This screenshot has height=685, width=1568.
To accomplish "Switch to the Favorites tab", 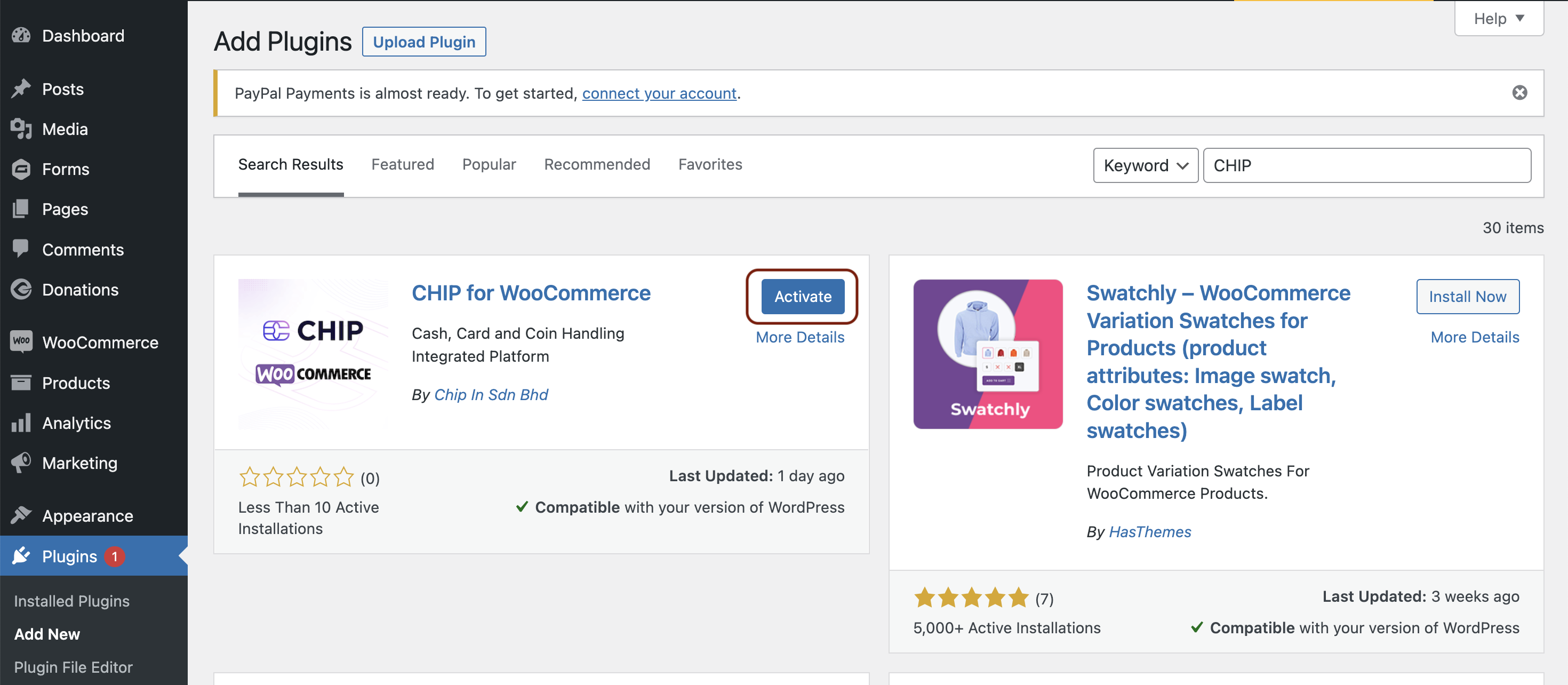I will pyautogui.click(x=710, y=164).
